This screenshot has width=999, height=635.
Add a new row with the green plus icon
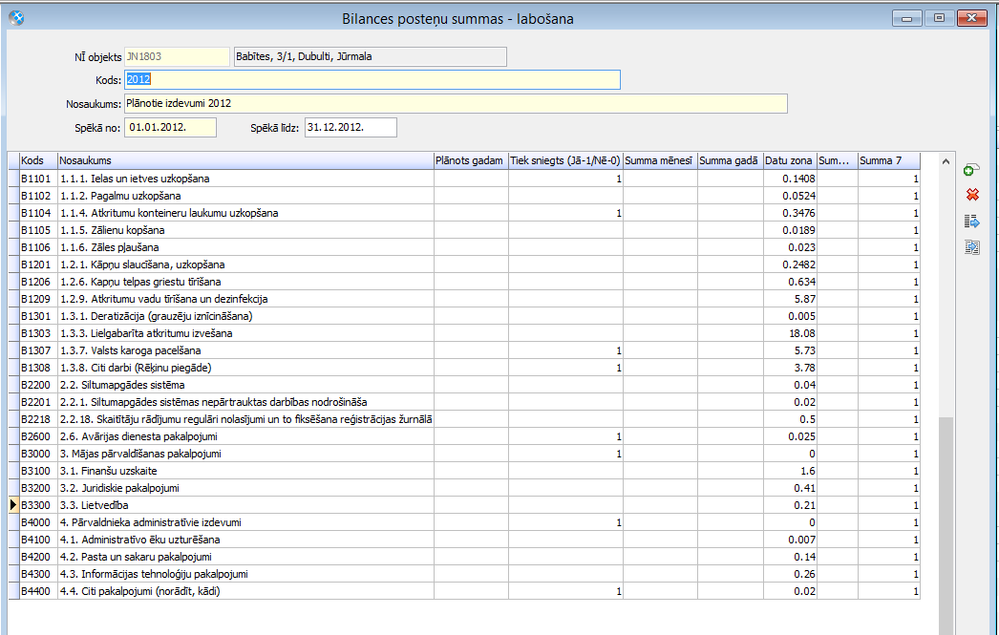pos(972,170)
